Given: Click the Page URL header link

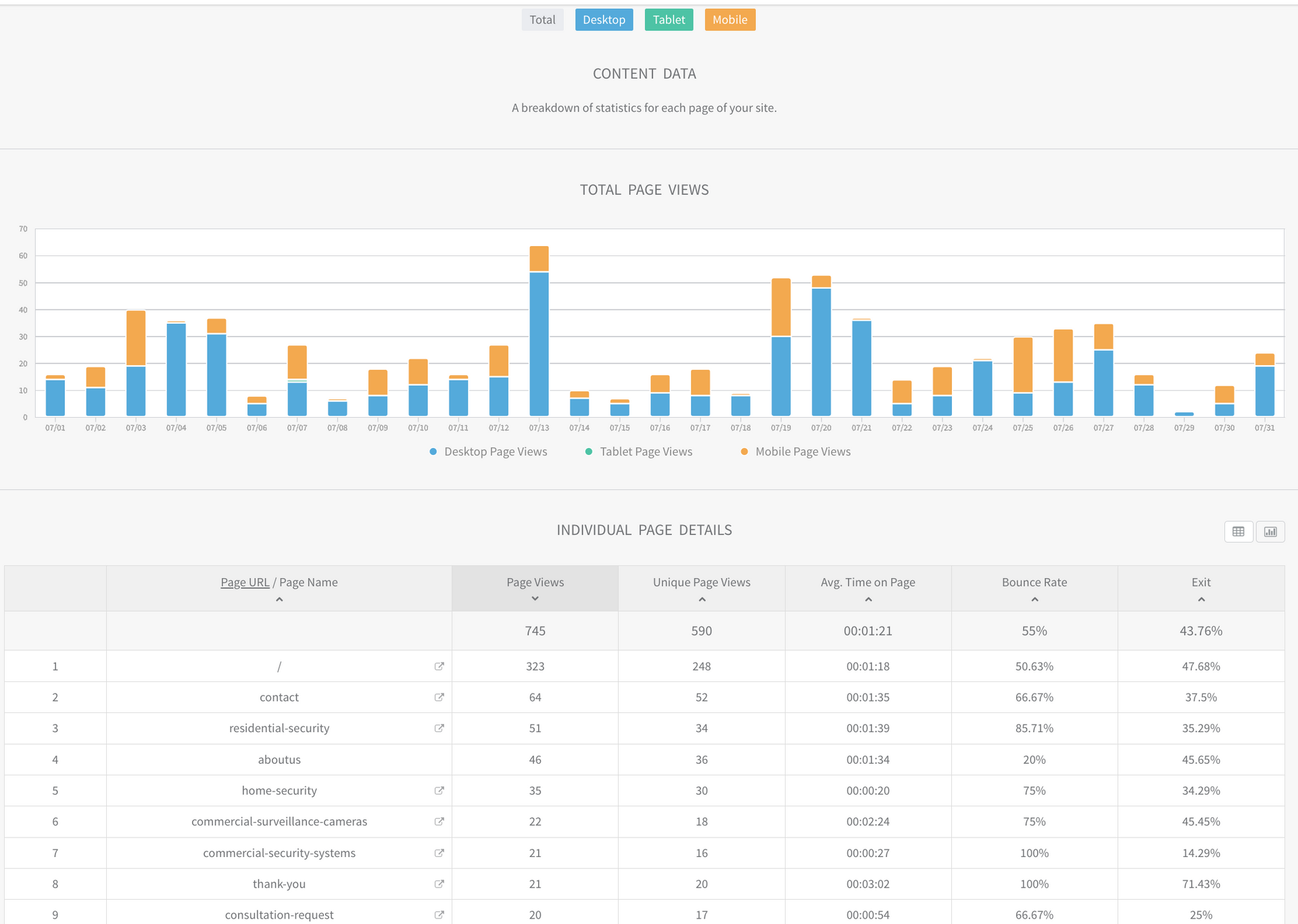Looking at the screenshot, I should 245,583.
